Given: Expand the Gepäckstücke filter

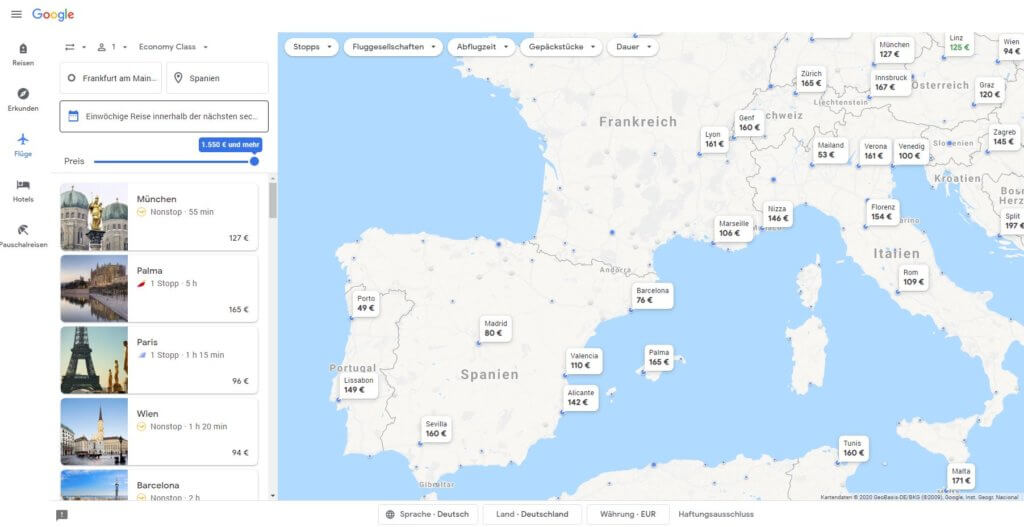Looking at the screenshot, I should click(561, 47).
